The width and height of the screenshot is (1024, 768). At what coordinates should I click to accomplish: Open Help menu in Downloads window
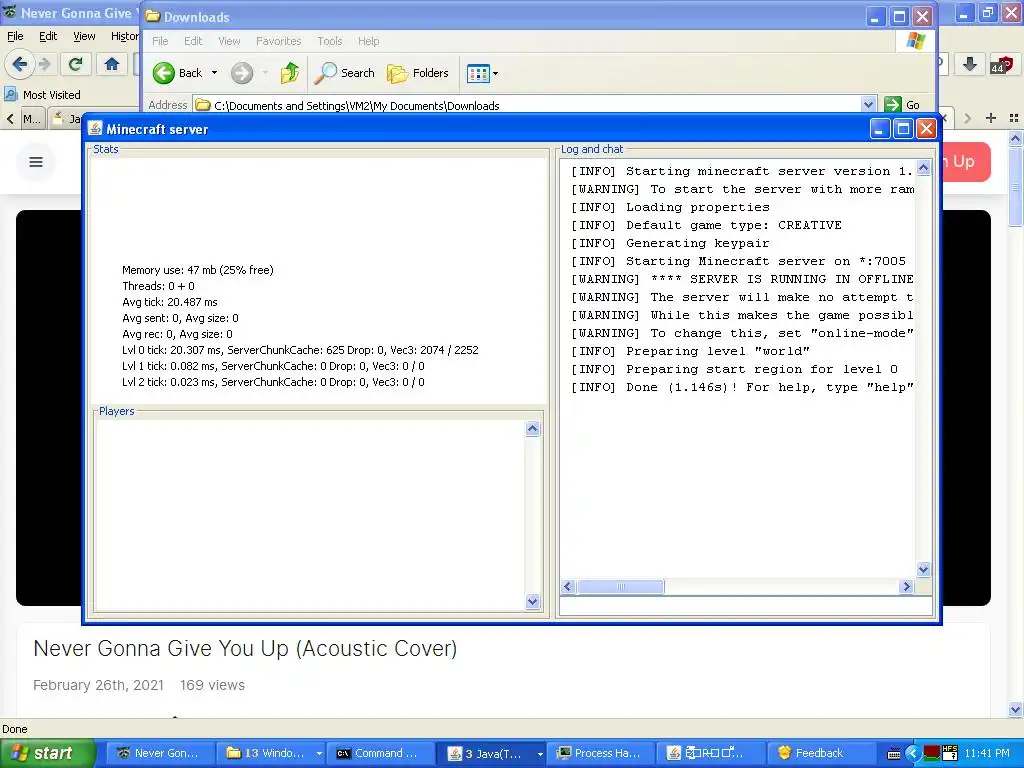point(368,41)
